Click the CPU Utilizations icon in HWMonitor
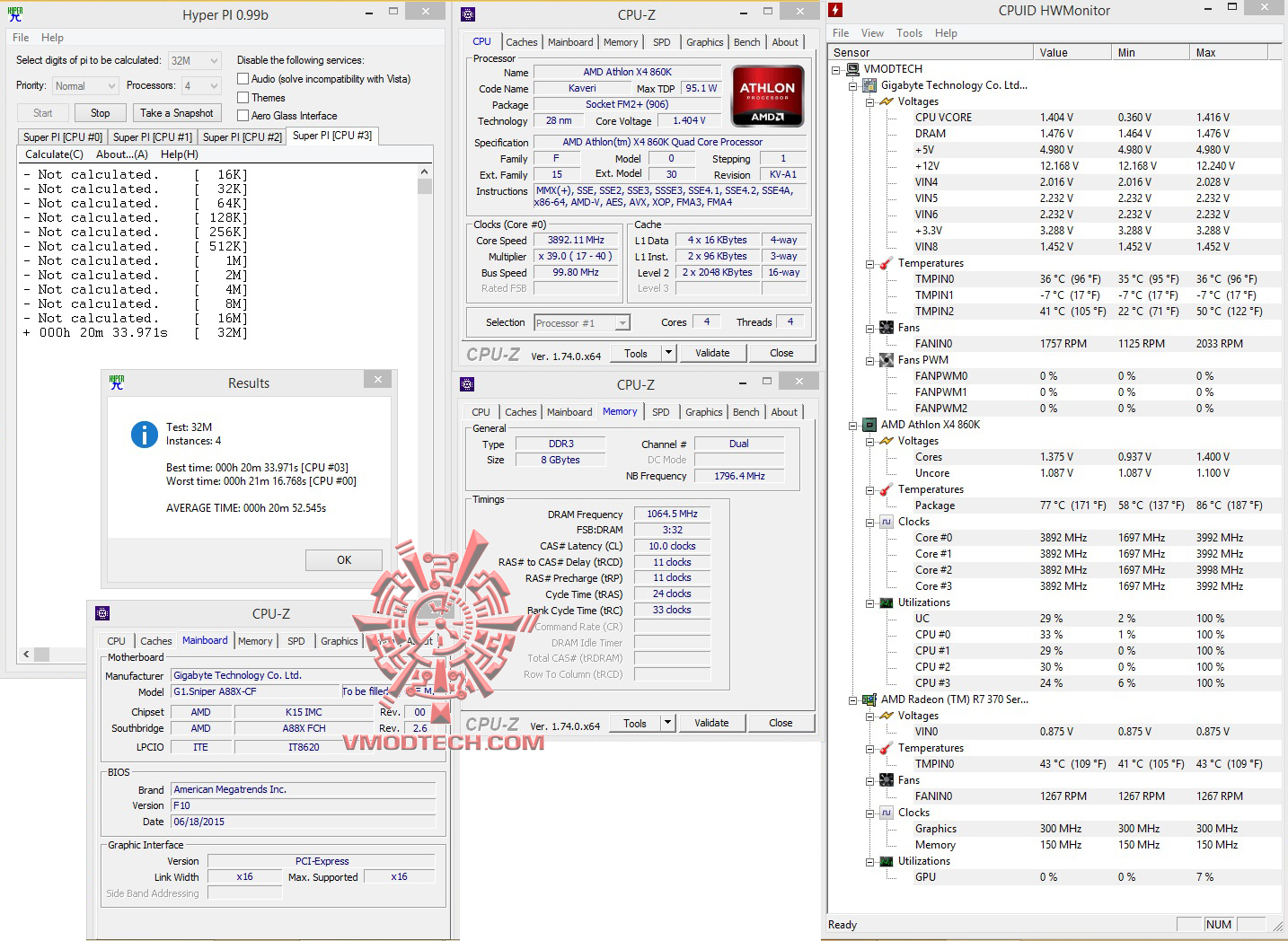This screenshot has width=1288, height=941. pyautogui.click(x=886, y=602)
